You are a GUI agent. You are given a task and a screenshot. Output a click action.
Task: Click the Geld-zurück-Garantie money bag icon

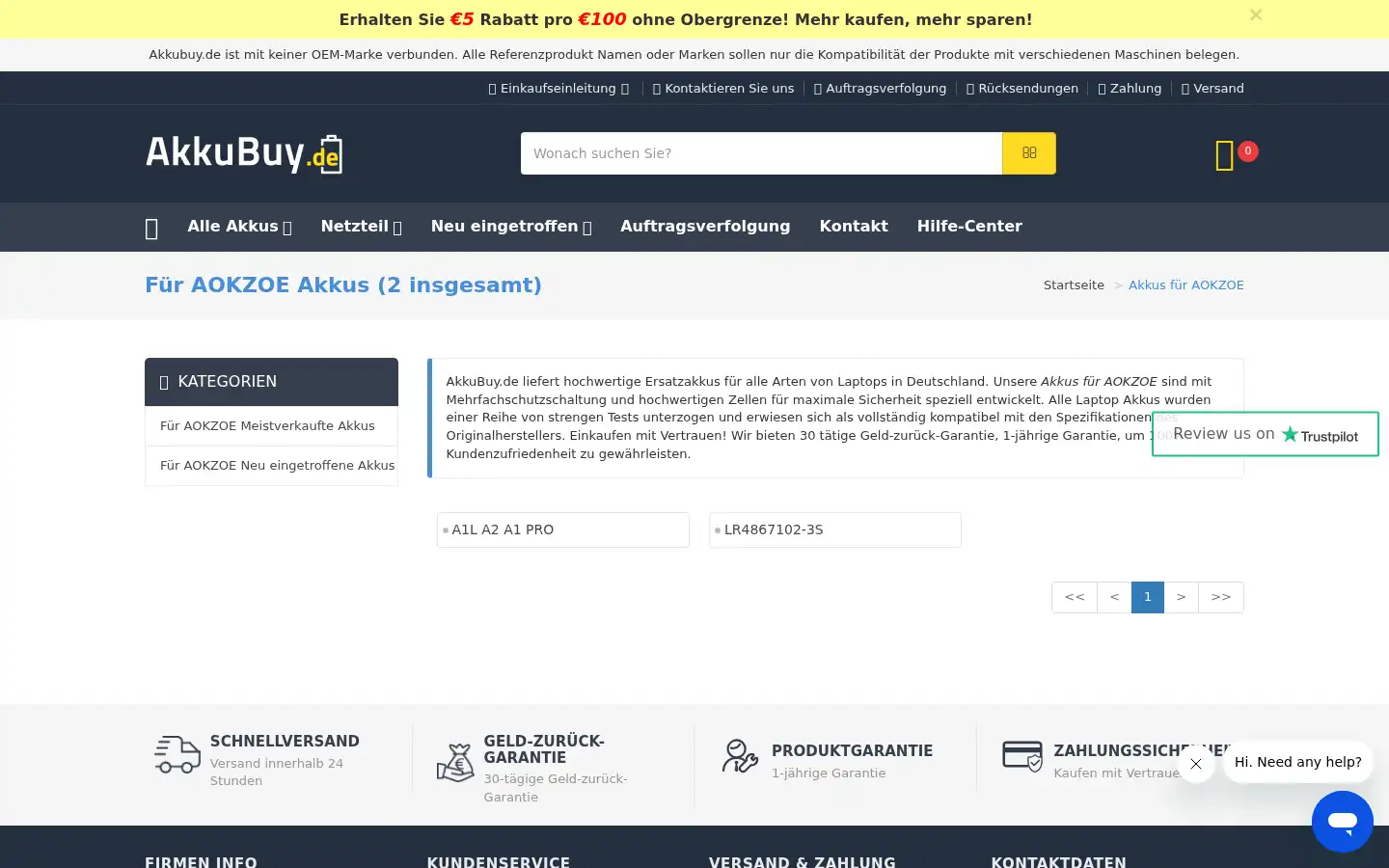455,761
